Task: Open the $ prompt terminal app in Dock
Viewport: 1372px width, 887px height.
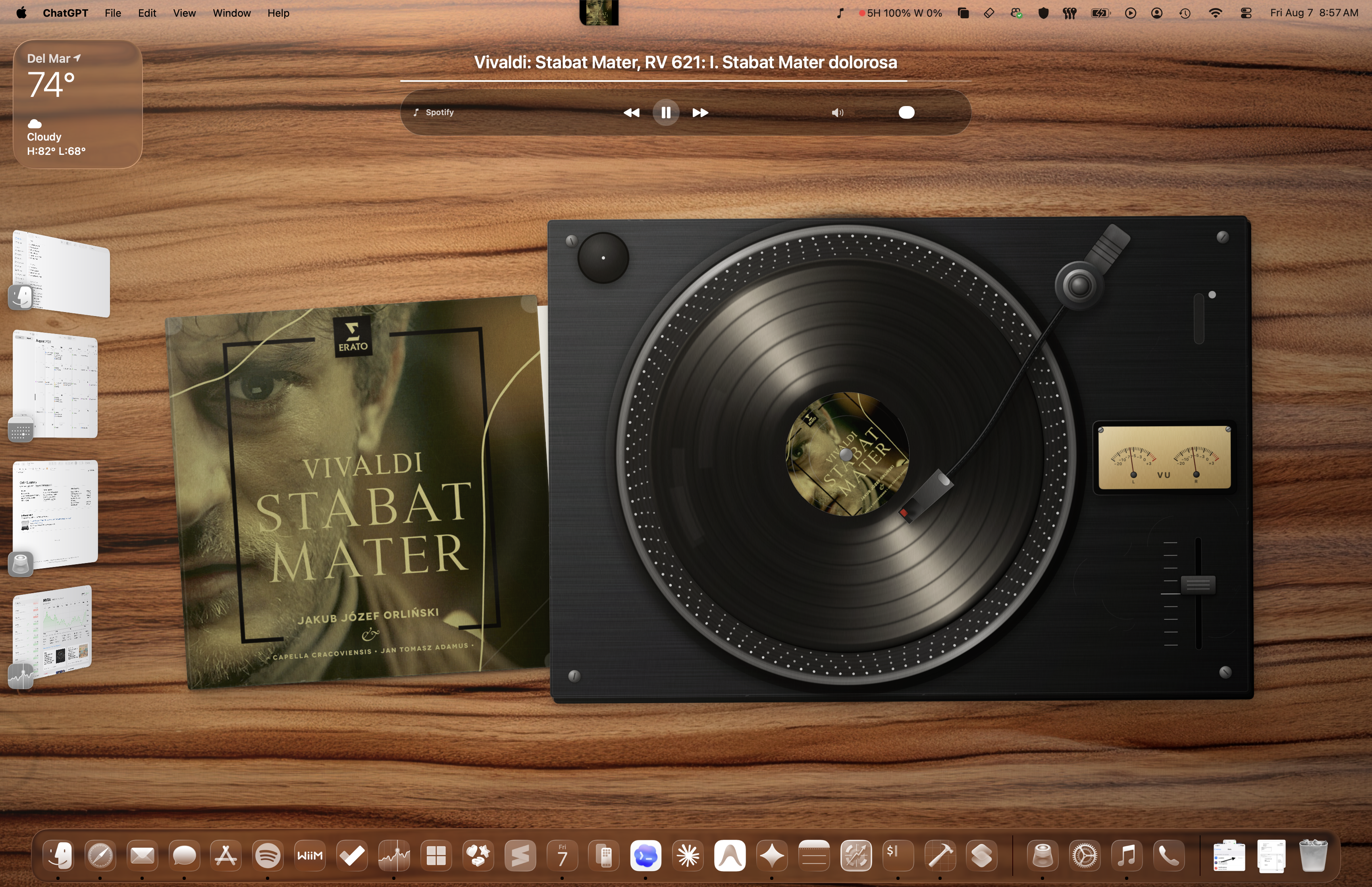Action: click(898, 855)
